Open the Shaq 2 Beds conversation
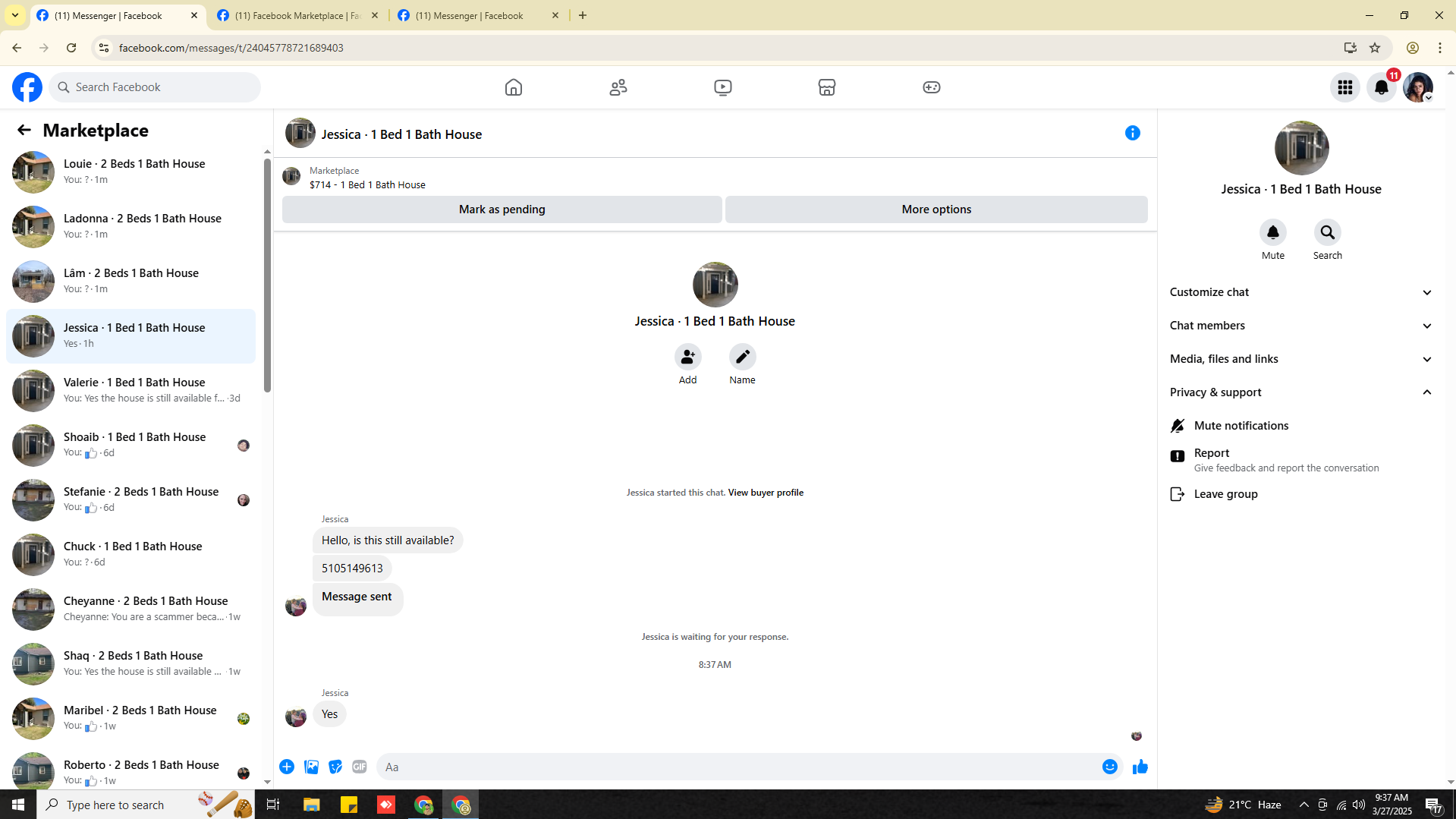Image resolution: width=1456 pixels, height=819 pixels. (x=131, y=664)
